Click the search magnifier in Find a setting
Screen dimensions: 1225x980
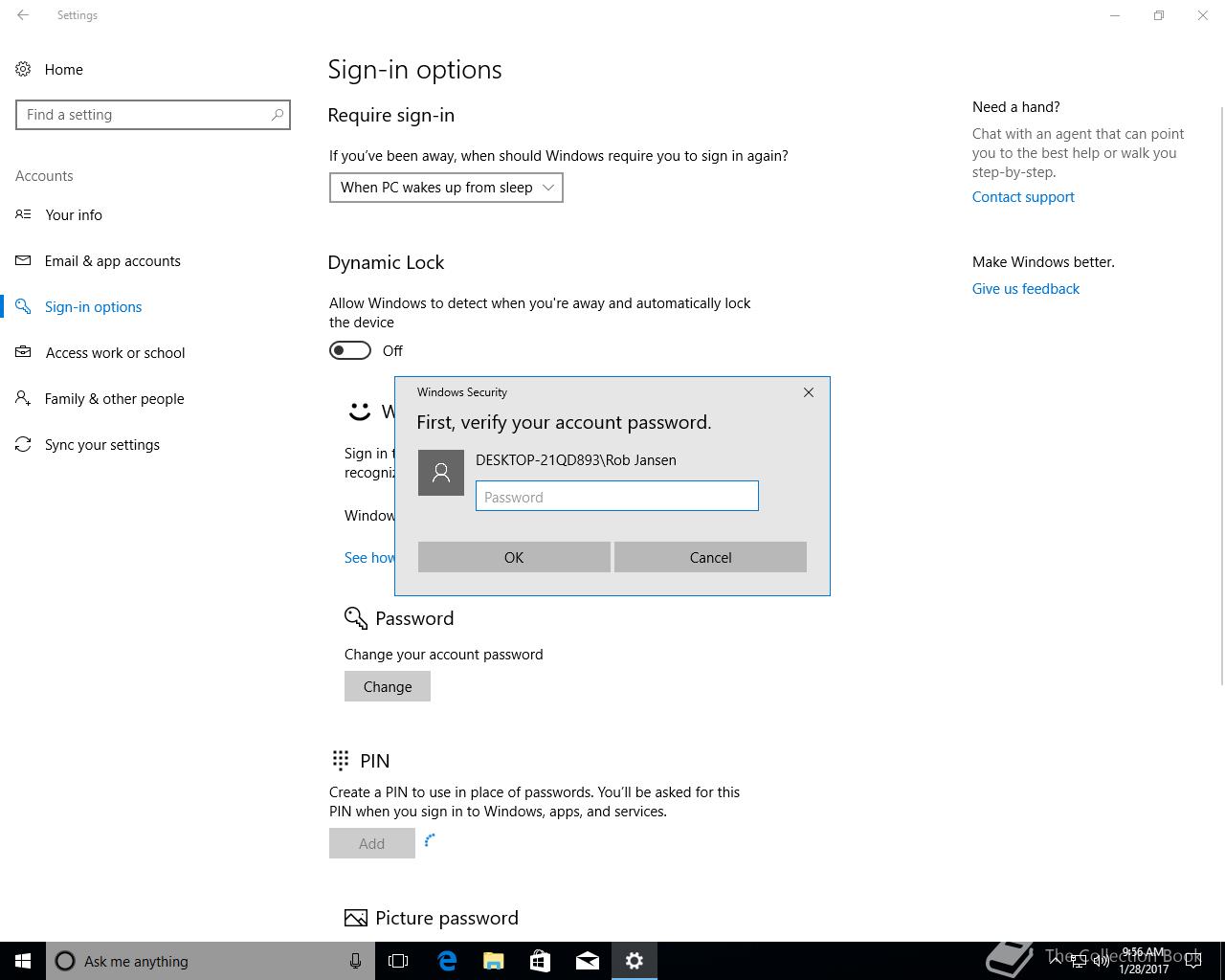[x=278, y=115]
